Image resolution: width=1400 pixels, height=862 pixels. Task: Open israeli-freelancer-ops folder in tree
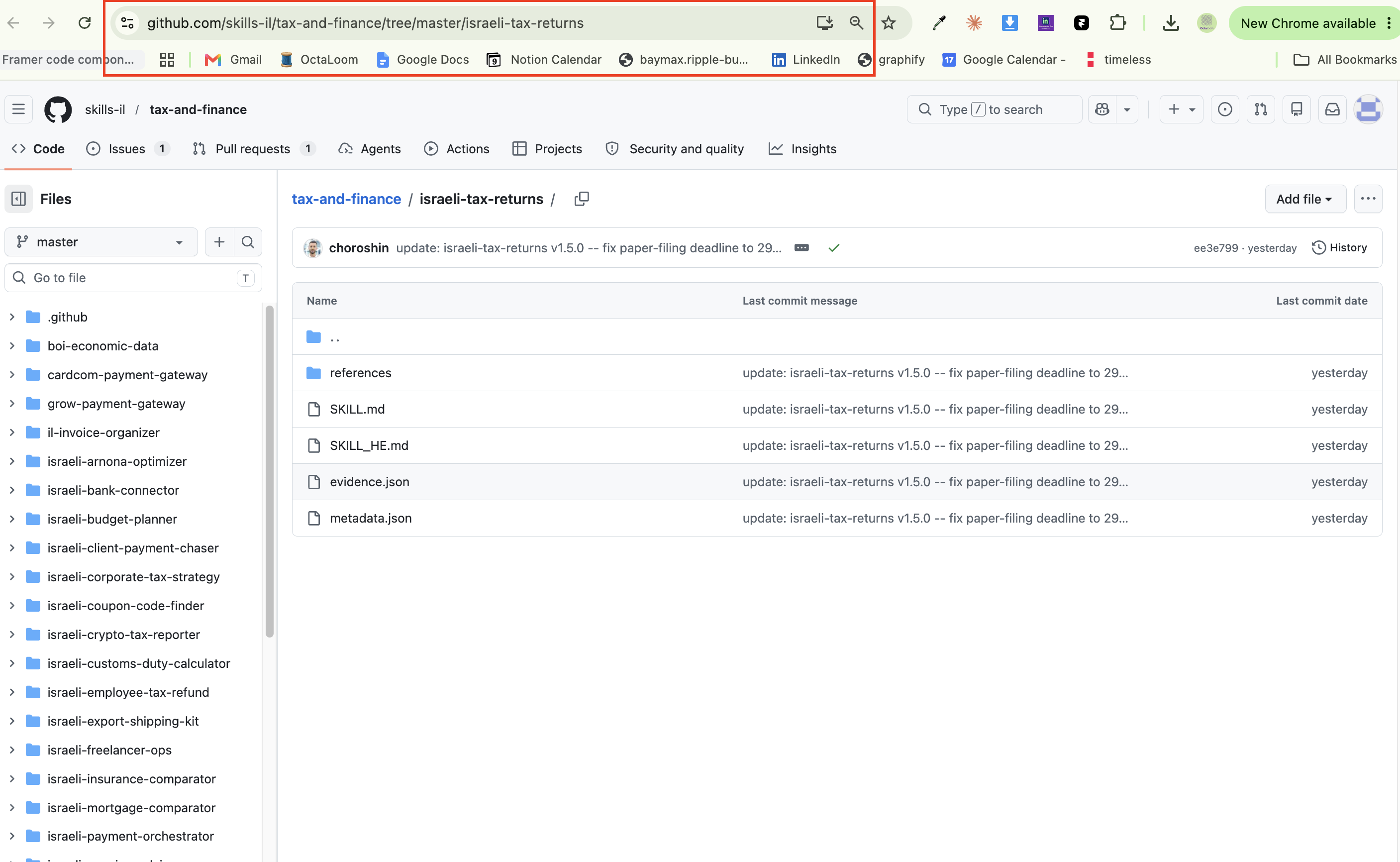(109, 750)
